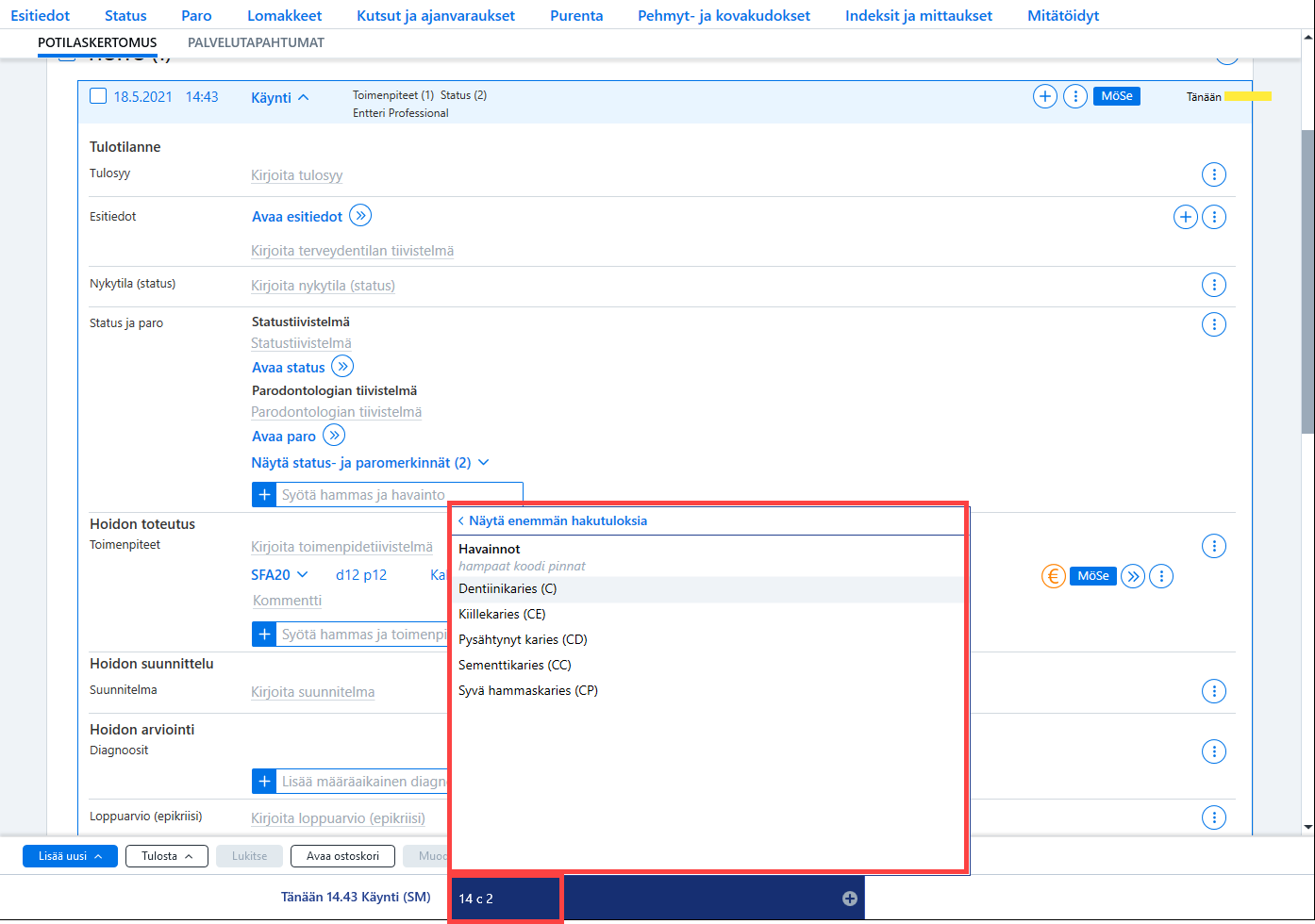Screen dimensions: 1315x924
Task: Select Dentiinikaries (C) from the results
Action: 707,589
